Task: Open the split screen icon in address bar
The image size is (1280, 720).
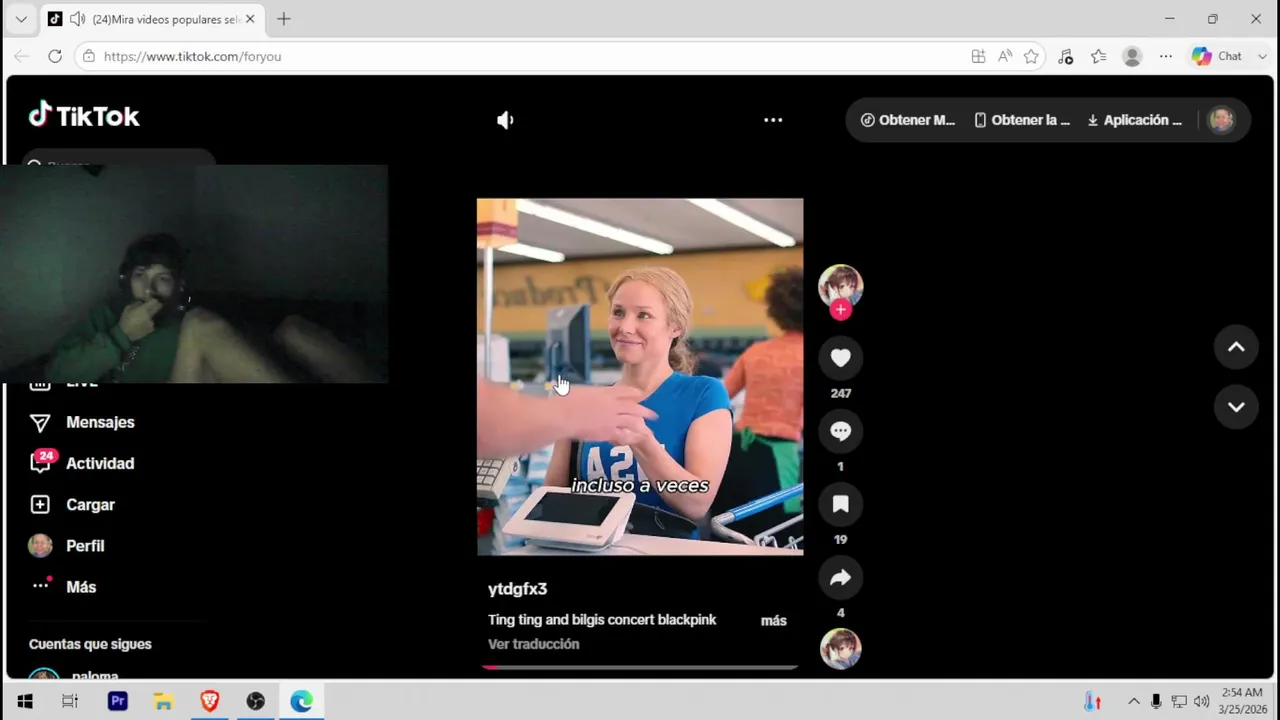Action: pyautogui.click(x=978, y=57)
